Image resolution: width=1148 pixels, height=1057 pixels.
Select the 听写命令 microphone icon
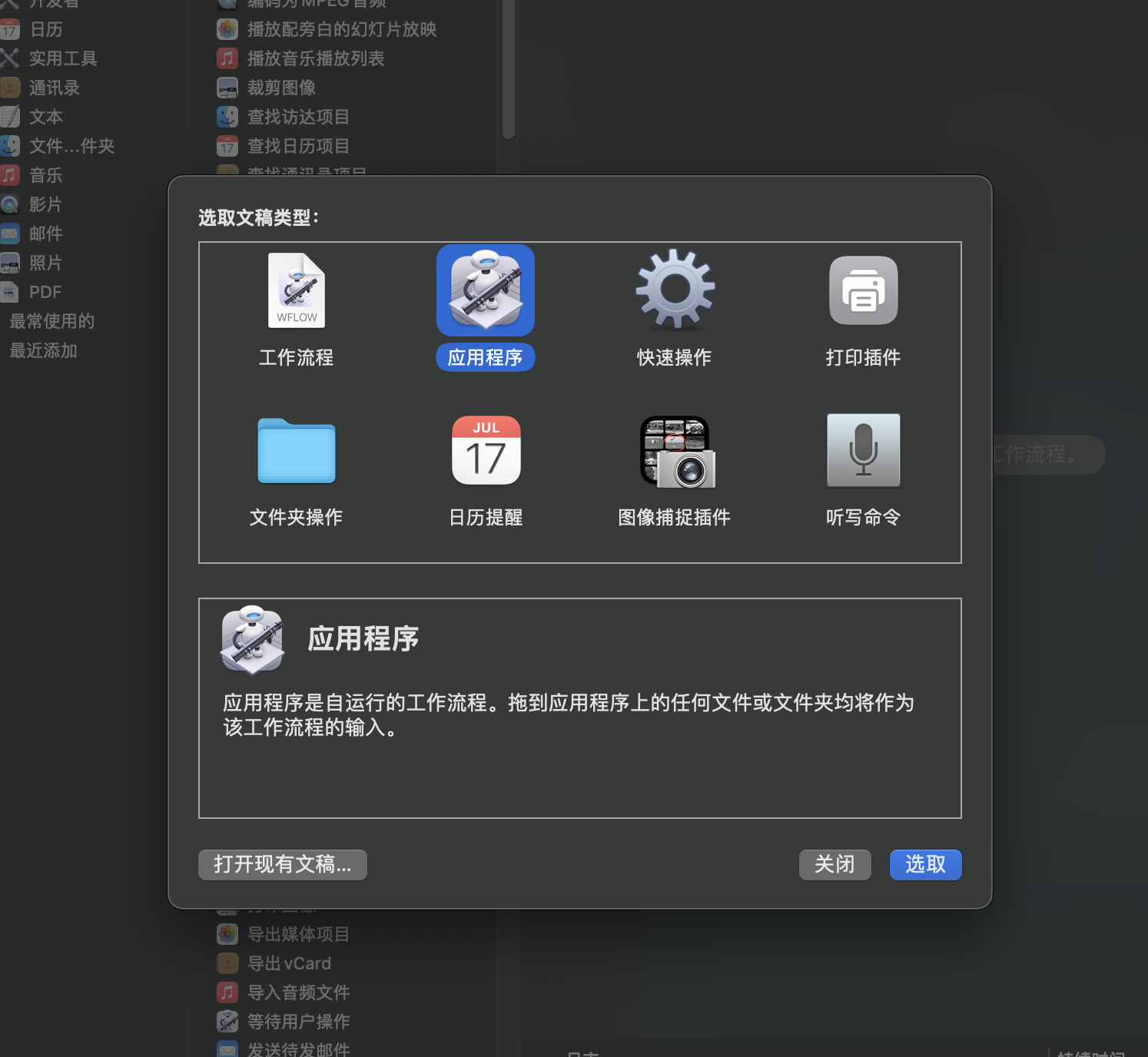point(863,451)
